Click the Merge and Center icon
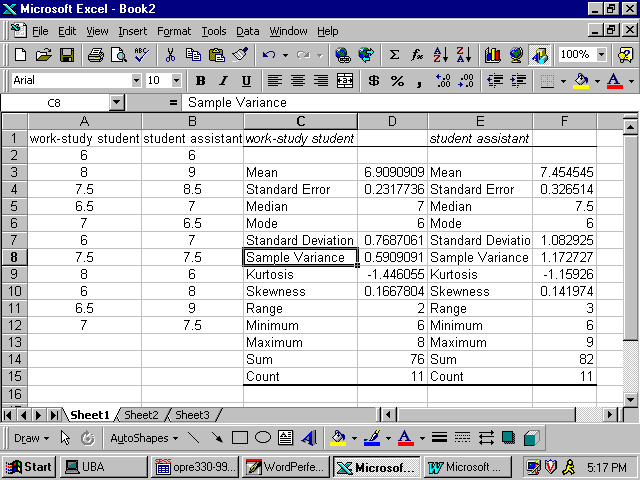The image size is (640, 480). pos(345,80)
